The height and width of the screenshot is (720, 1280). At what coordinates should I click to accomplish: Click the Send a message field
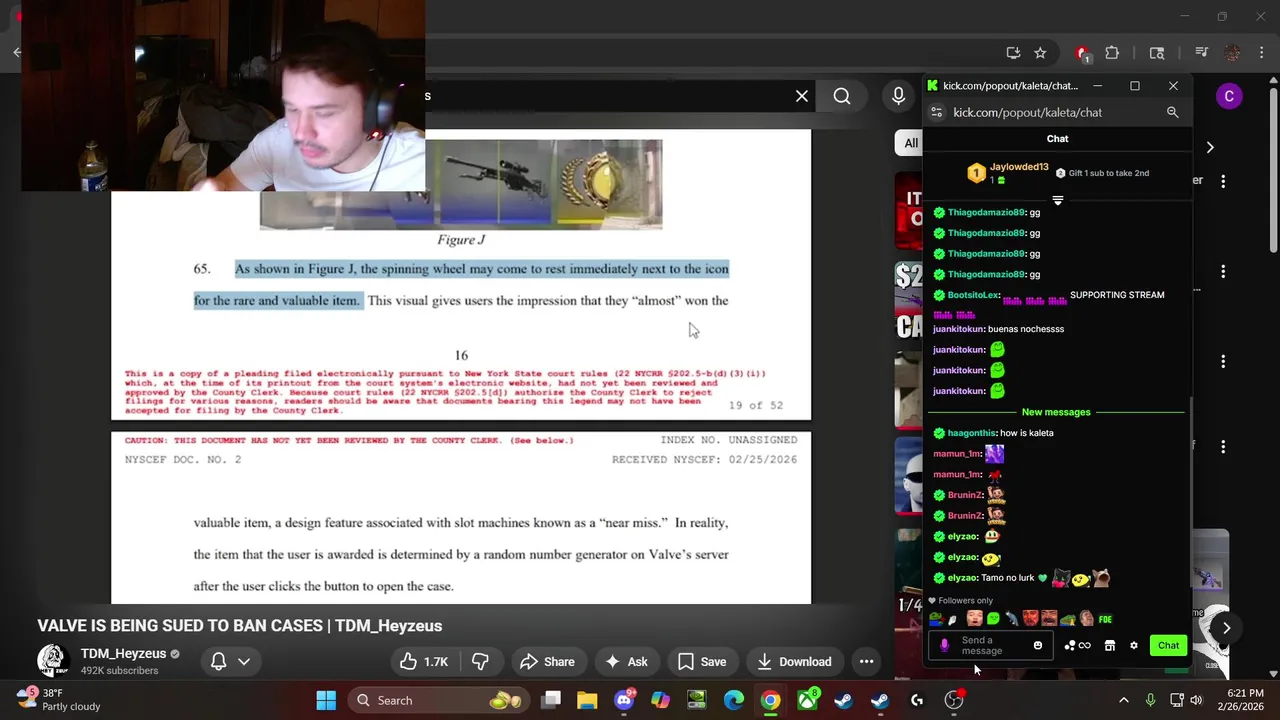(x=993, y=645)
